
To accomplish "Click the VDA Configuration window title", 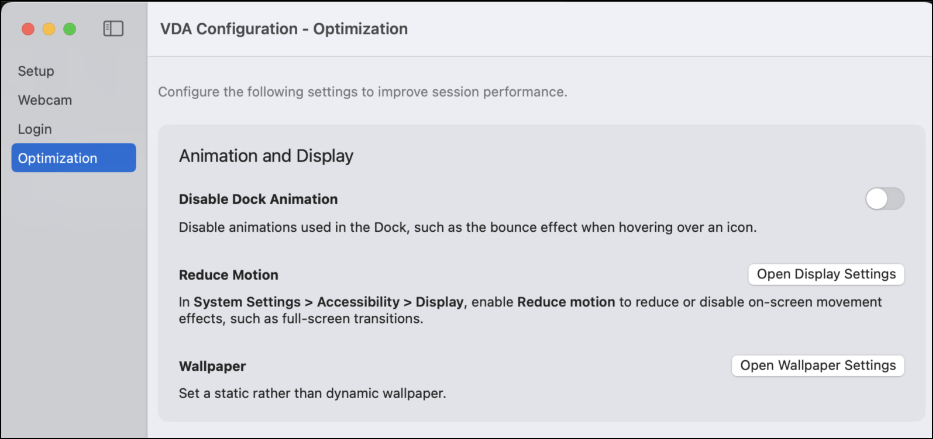I will pos(284,29).
